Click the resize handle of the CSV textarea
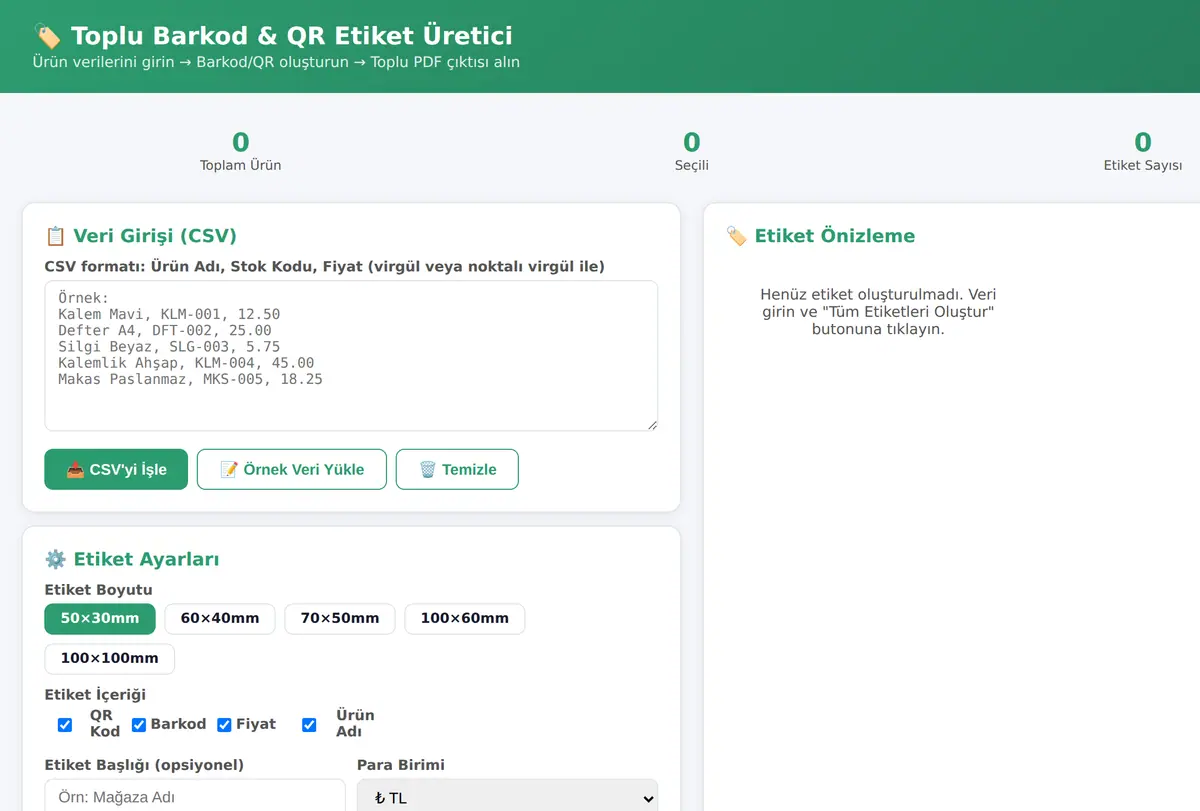The image size is (1200, 811). [x=652, y=425]
